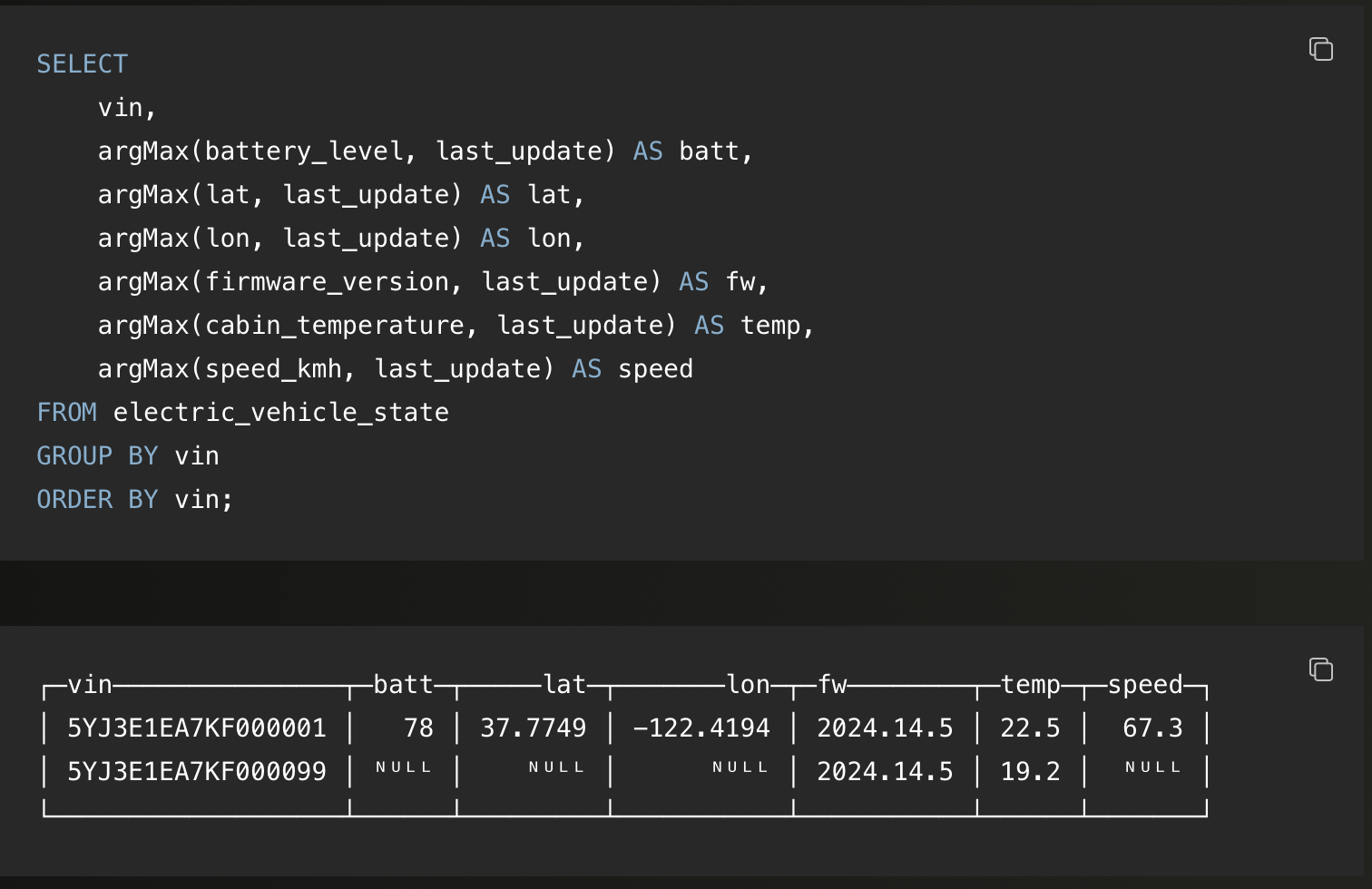Click the 'vin,' column line in SELECT

point(128,108)
